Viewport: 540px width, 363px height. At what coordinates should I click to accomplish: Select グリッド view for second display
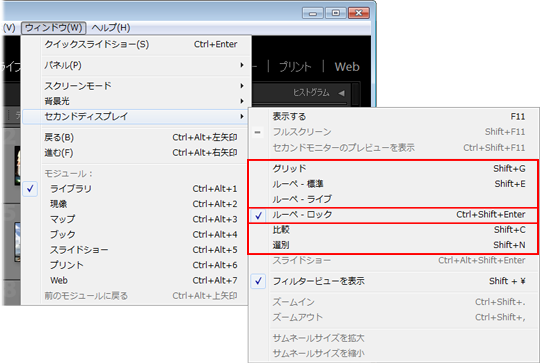[394, 168]
